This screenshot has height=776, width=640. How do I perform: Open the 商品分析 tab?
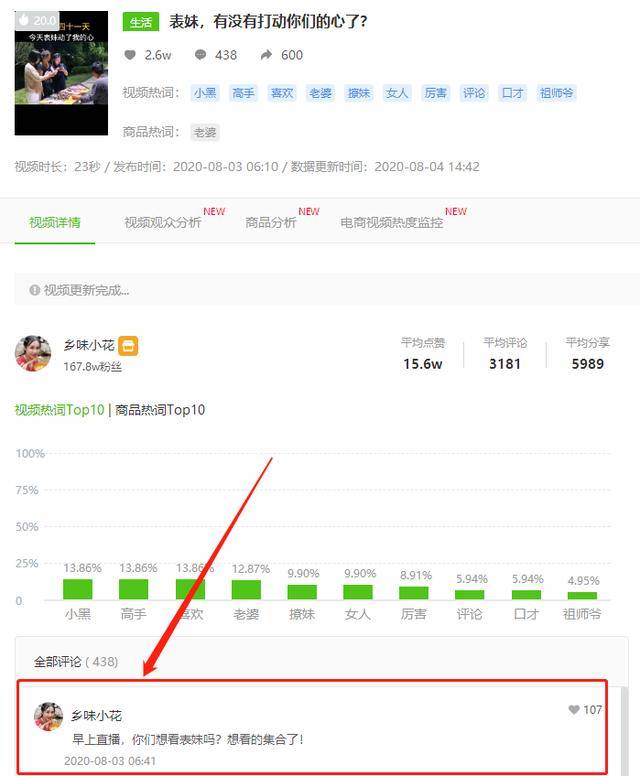[270, 223]
